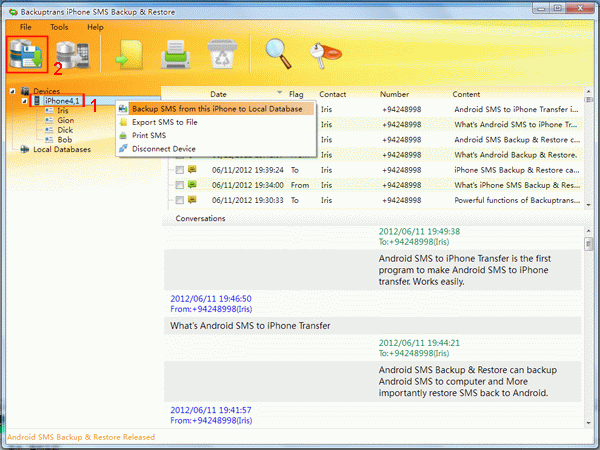The image size is (600, 450).
Task: Click the Content column header
Action: pos(466,94)
